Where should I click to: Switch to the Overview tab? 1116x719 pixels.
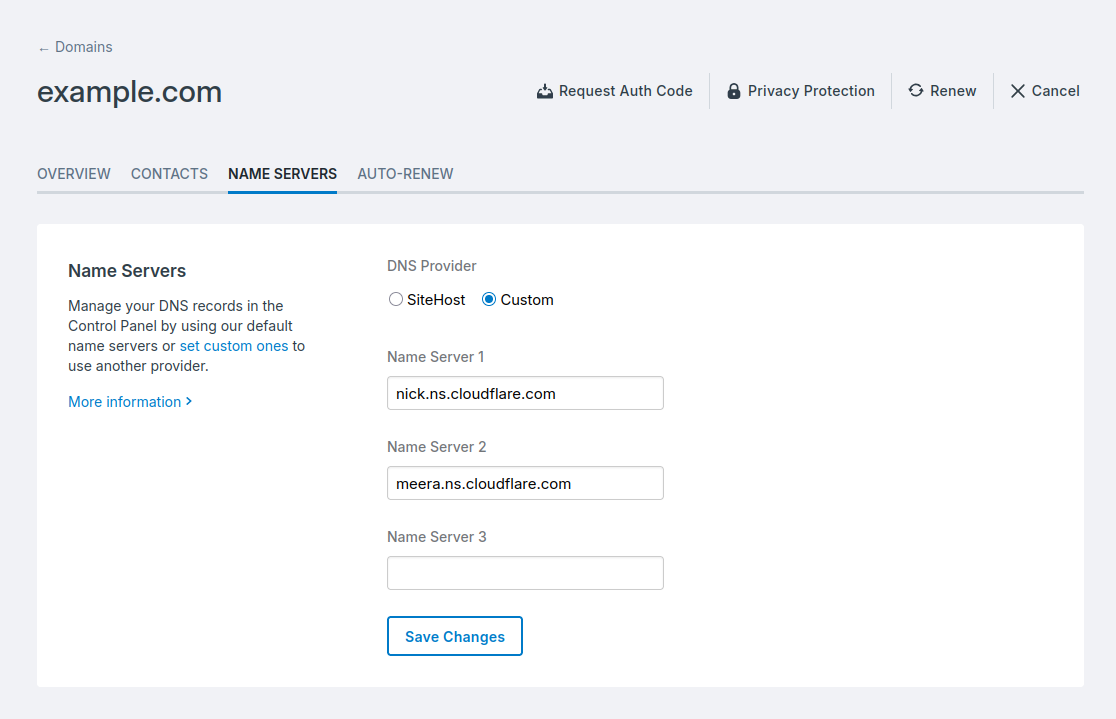click(x=73, y=173)
